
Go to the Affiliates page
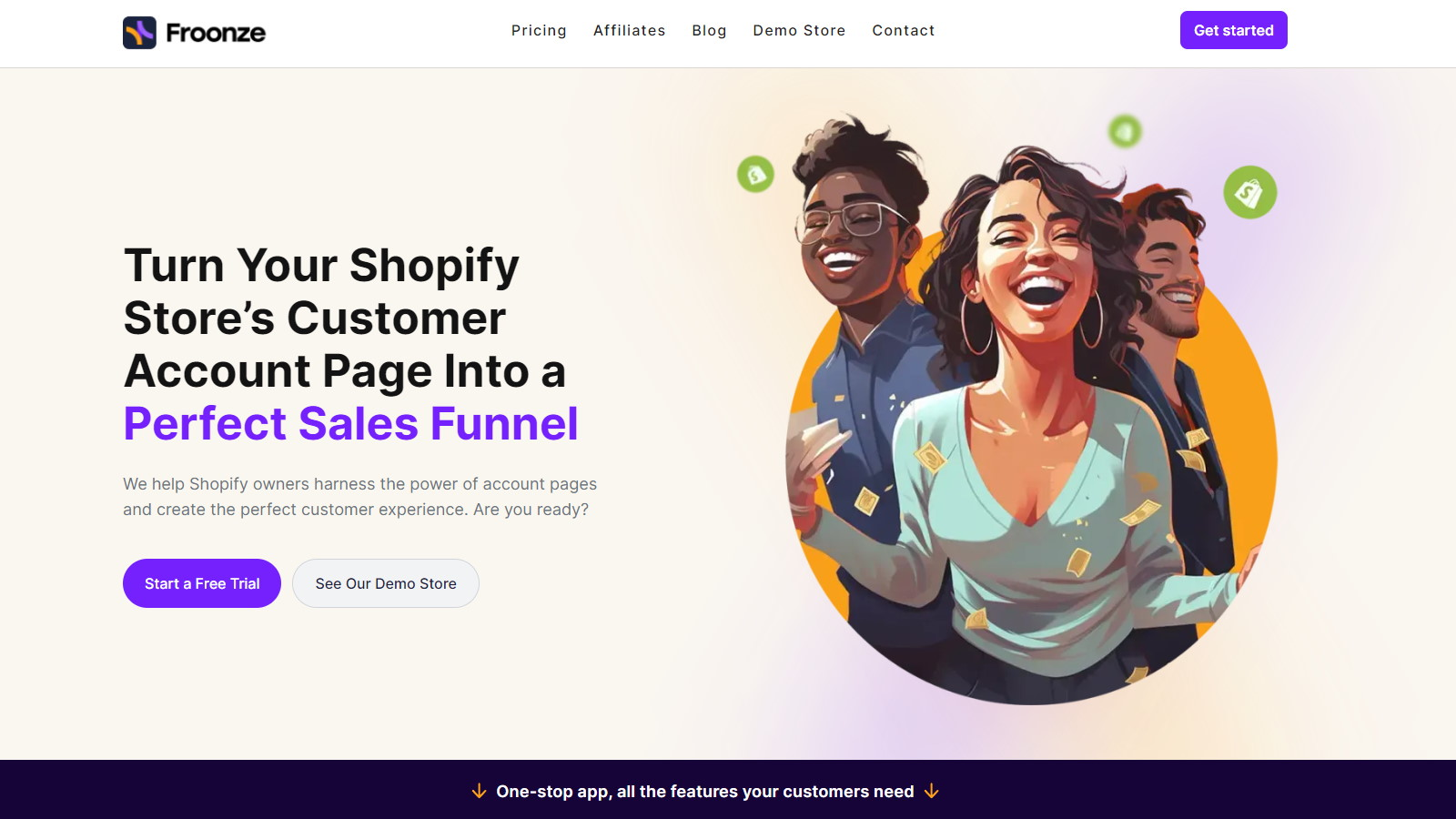[x=630, y=30]
